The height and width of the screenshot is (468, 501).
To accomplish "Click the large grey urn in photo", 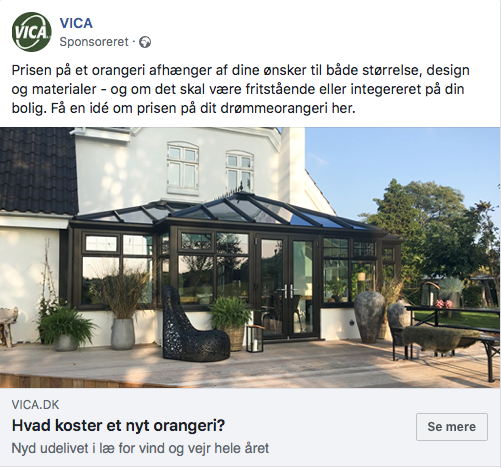I will coord(369,317).
